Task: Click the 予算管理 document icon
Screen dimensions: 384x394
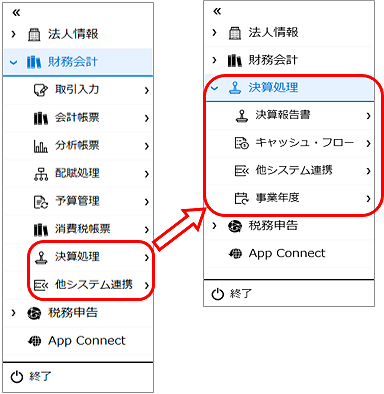Action: pos(41,202)
